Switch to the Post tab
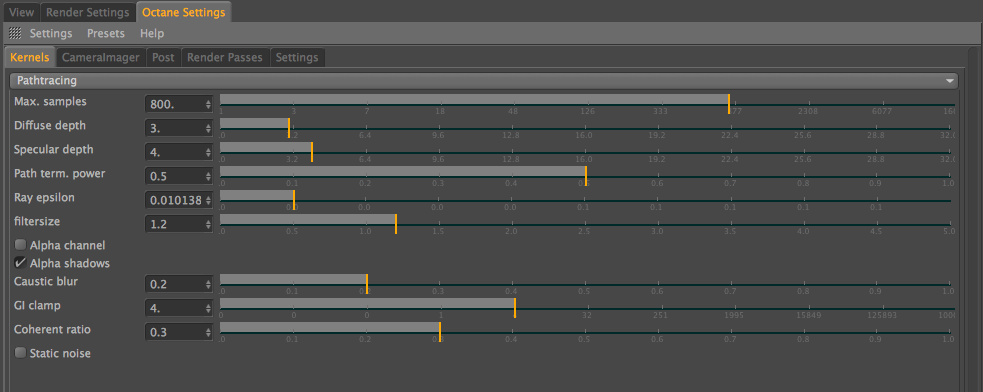The height and width of the screenshot is (392, 983). [x=164, y=57]
